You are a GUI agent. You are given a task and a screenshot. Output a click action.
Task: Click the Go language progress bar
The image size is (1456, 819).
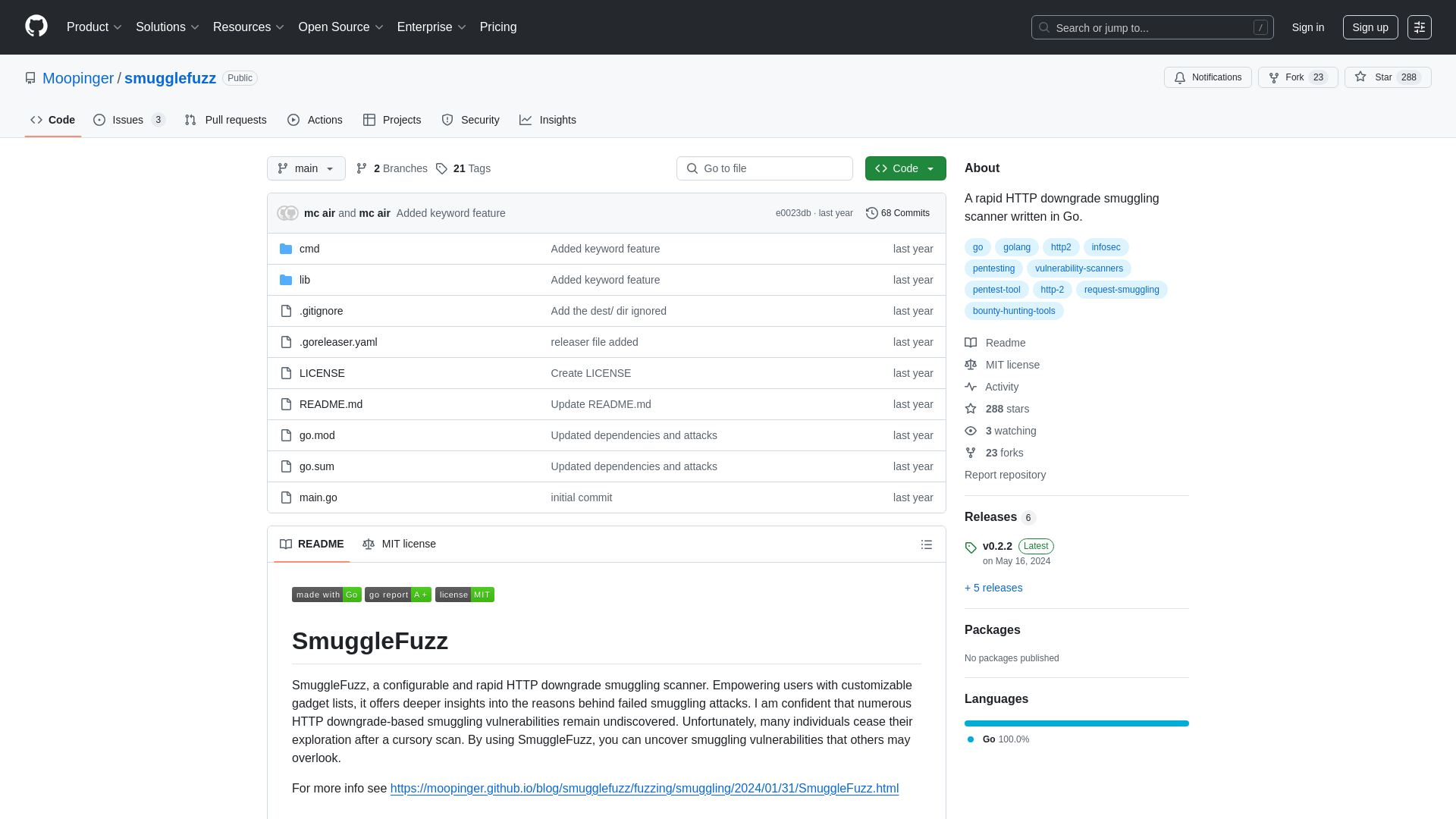point(1077,723)
